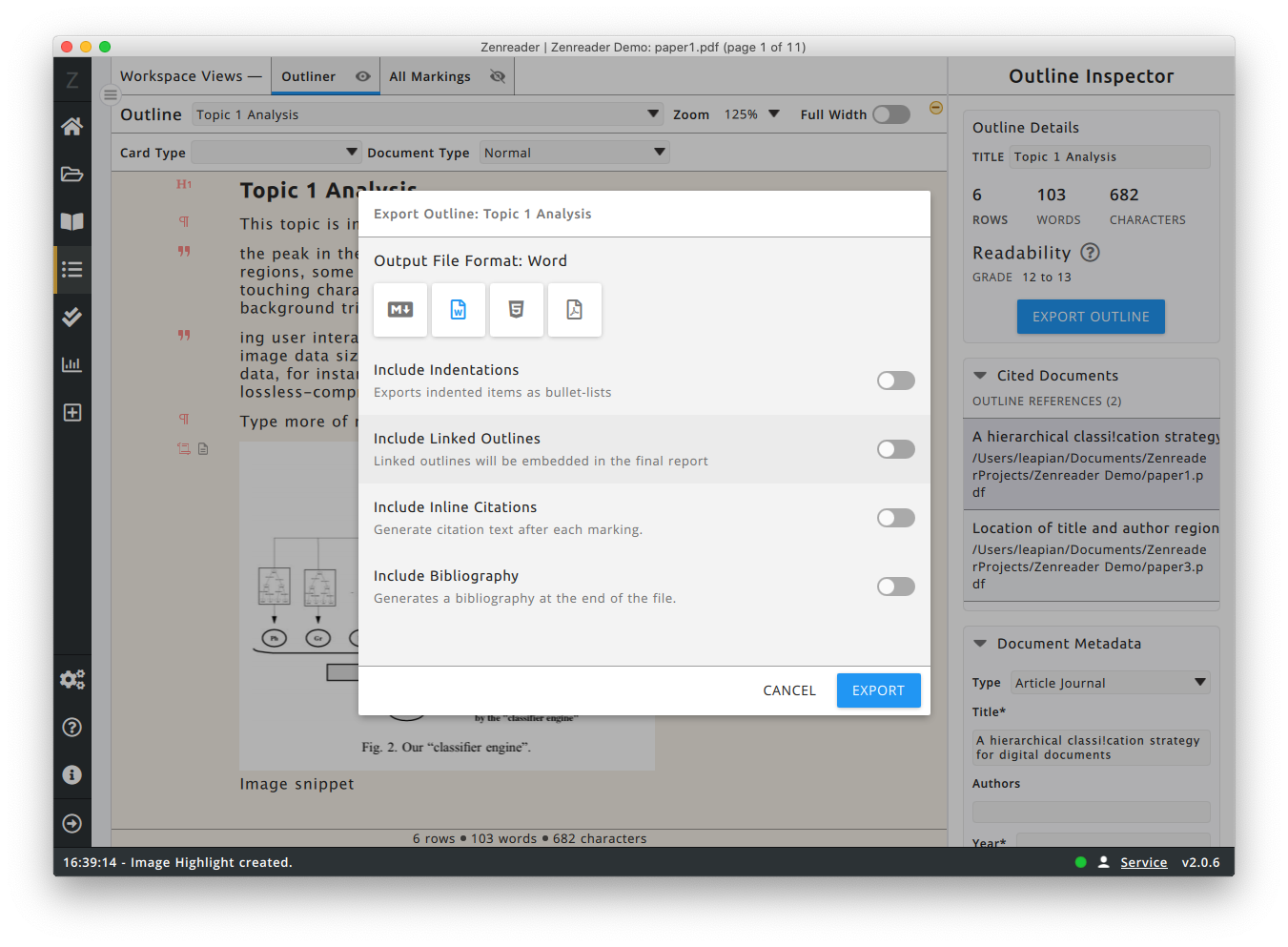Click the orange minus collapse icon

(x=936, y=108)
